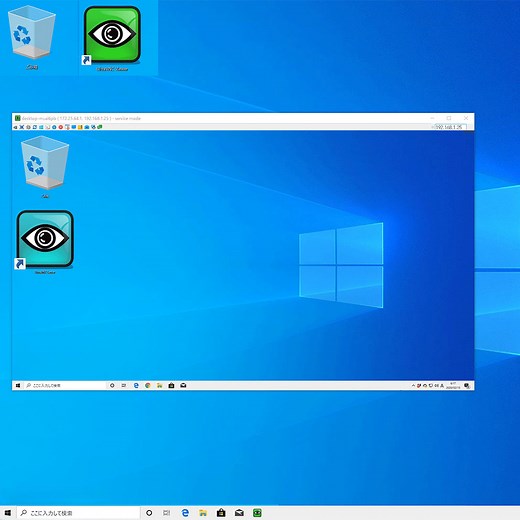The width and height of the screenshot is (520, 520).
Task: Open Mail on the local taskbar
Action: (x=239, y=513)
